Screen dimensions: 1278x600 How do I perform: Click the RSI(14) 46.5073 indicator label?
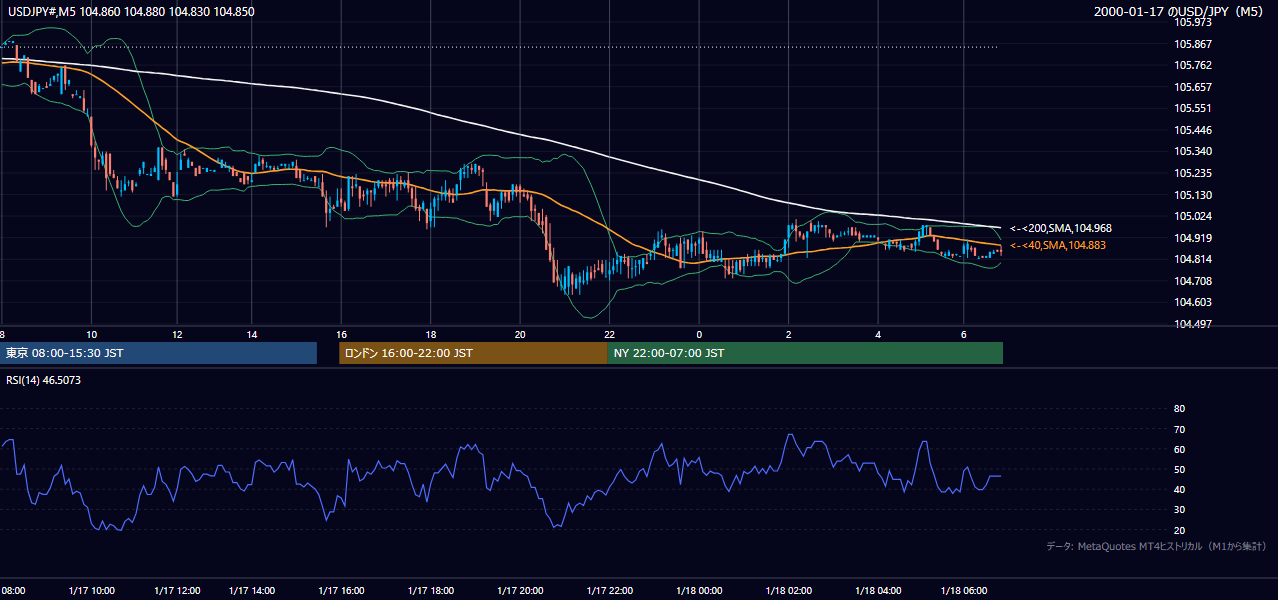(x=43, y=380)
